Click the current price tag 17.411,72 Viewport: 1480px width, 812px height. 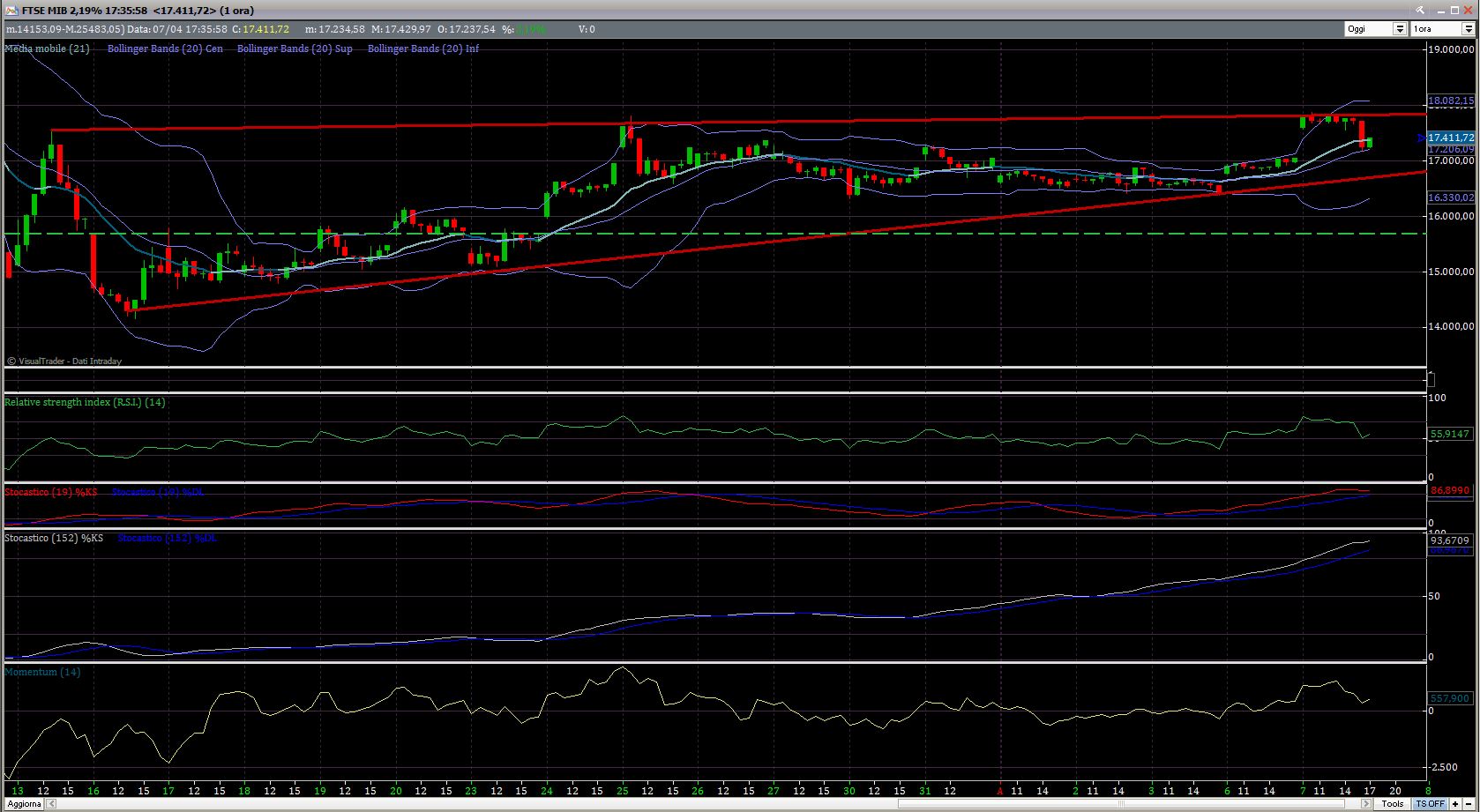1451,138
